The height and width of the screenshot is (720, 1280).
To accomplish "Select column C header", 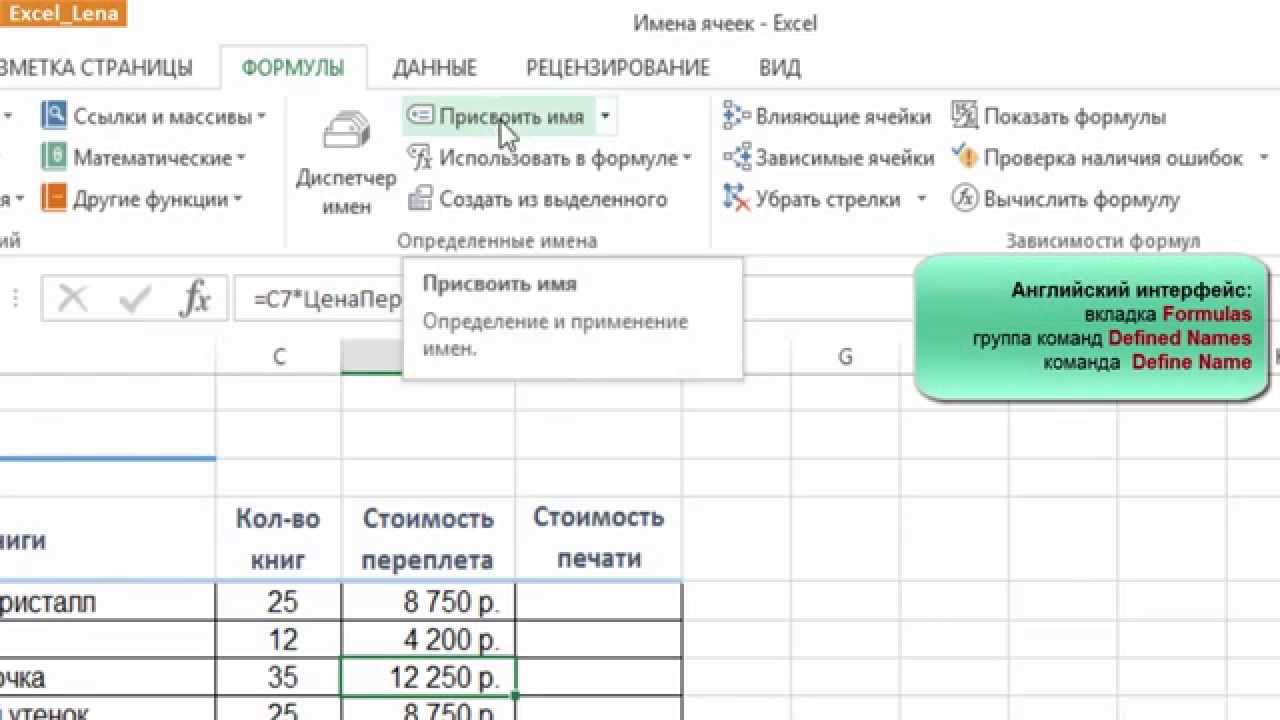I will (x=279, y=357).
